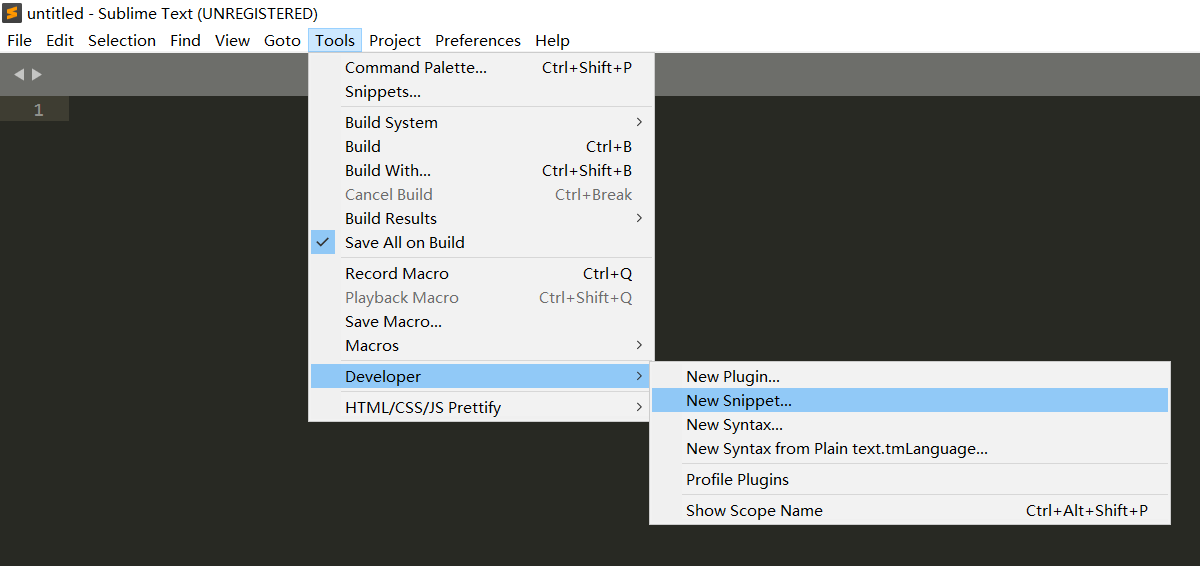The width and height of the screenshot is (1200, 566).
Task: Click line number 1 in the gutter
Action: tap(38, 110)
